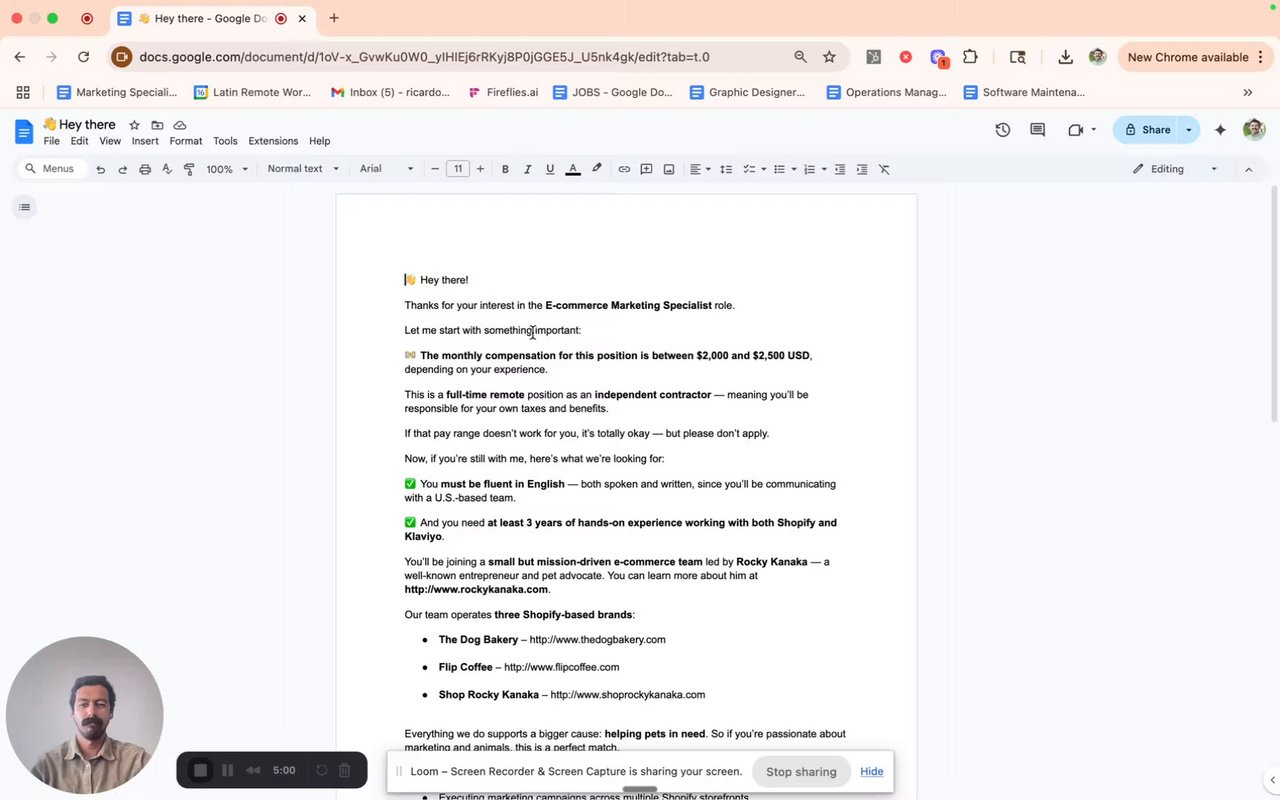The width and height of the screenshot is (1280, 800).
Task: Insert a link using the toolbar
Action: pyautogui.click(x=624, y=169)
